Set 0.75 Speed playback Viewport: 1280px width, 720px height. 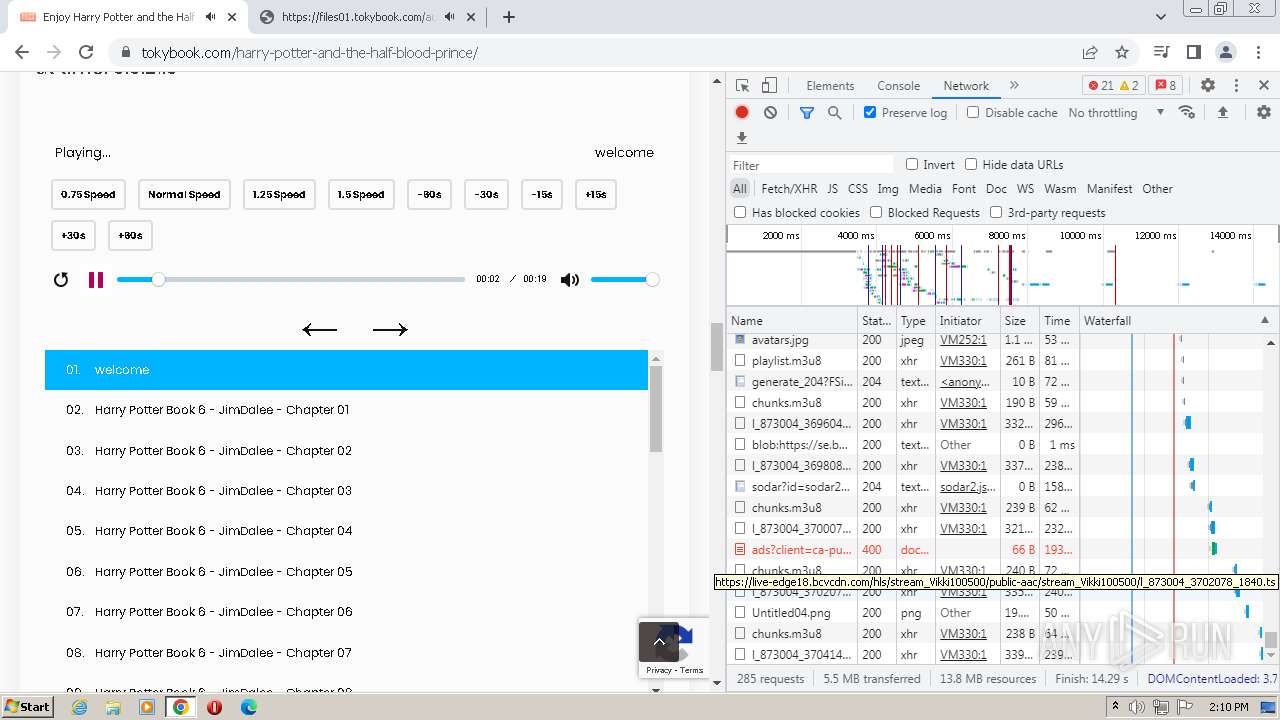(x=88, y=195)
